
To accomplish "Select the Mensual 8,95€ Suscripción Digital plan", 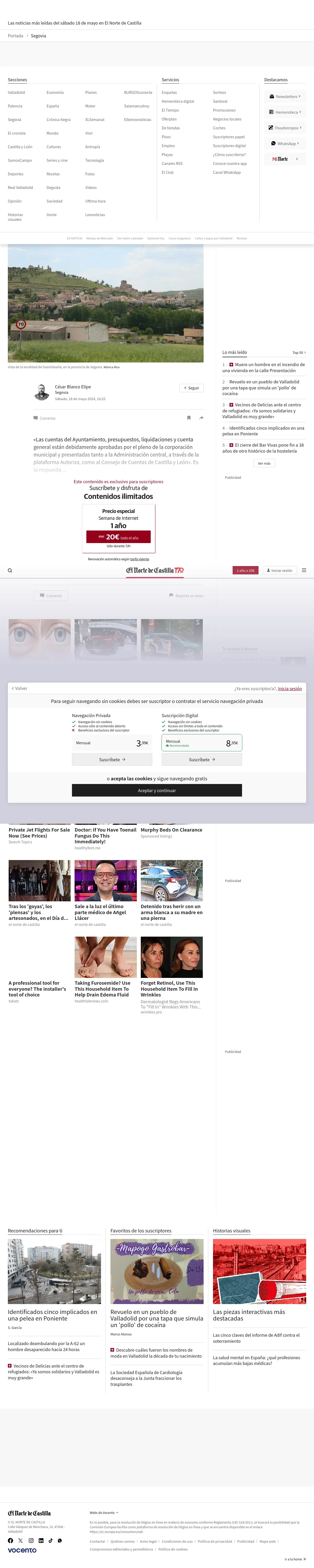I will point(202,743).
